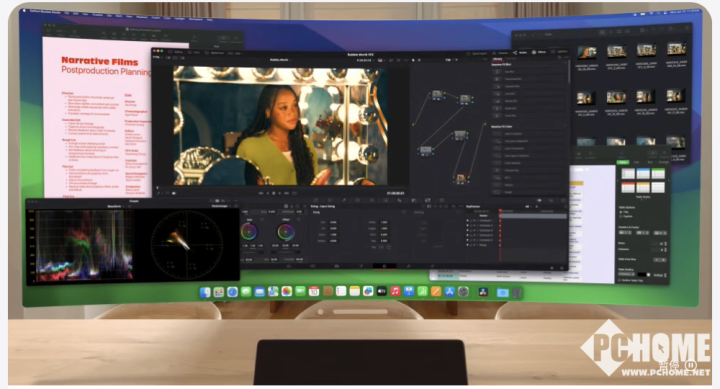Pick the blue table style swatch

[643, 174]
